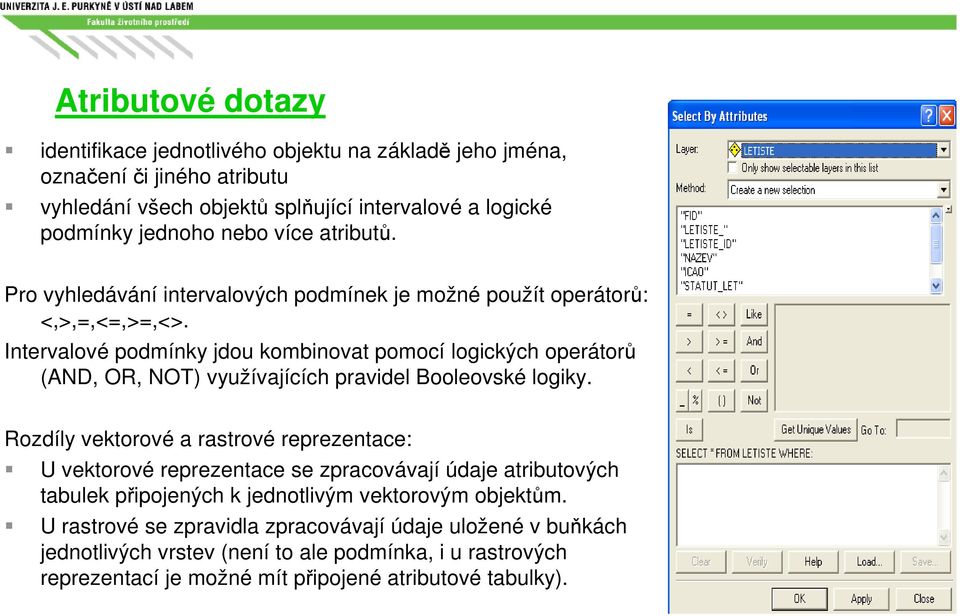Select the "NAZEV" field
Viewport: 960px width, 616px height.
[x=699, y=258]
